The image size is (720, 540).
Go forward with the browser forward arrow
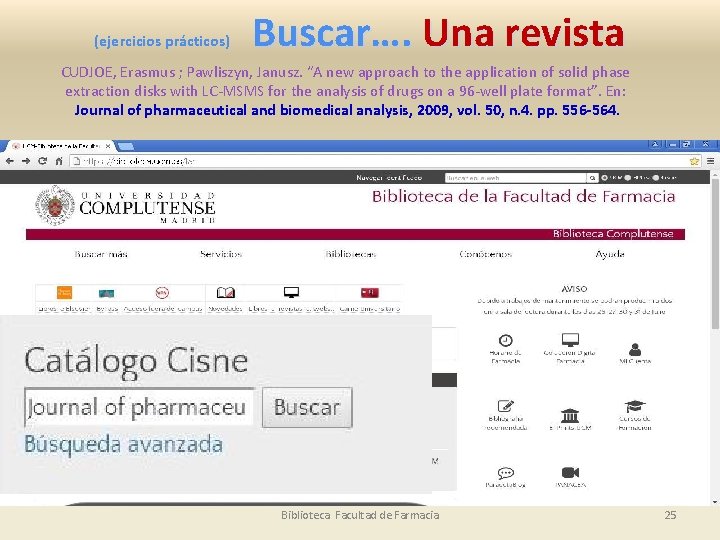click(26, 161)
